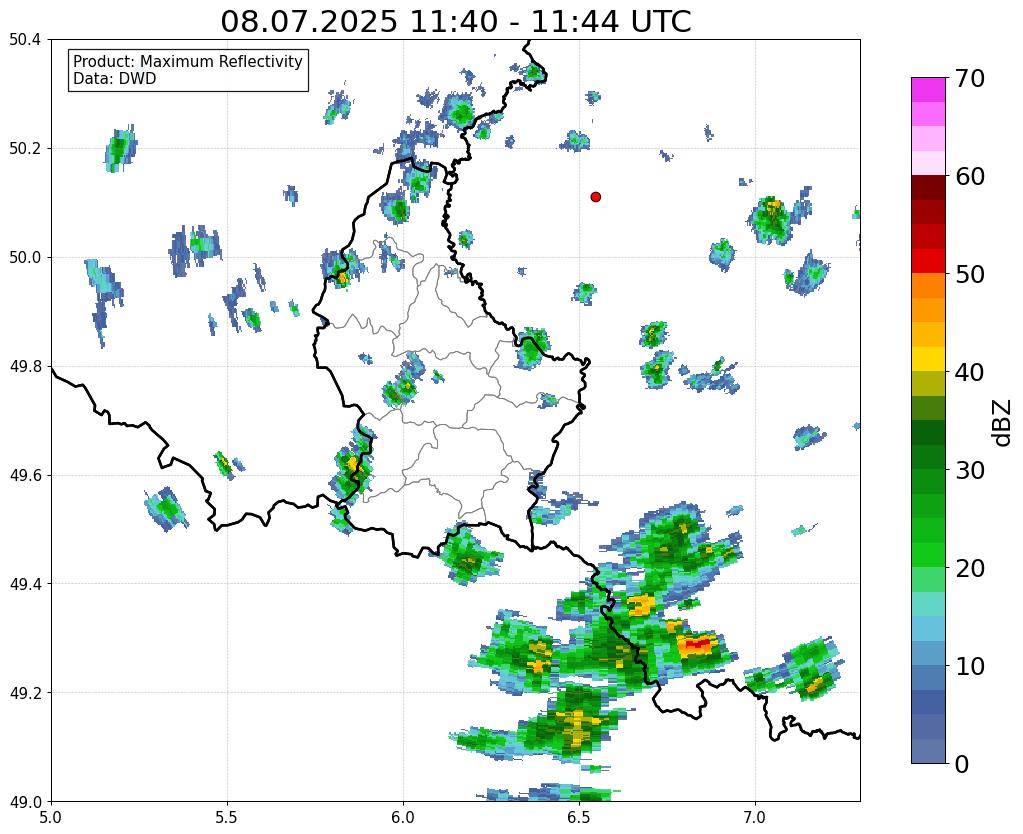
Task: Click the latitude axis label 49.2
Action: click(x=25, y=693)
